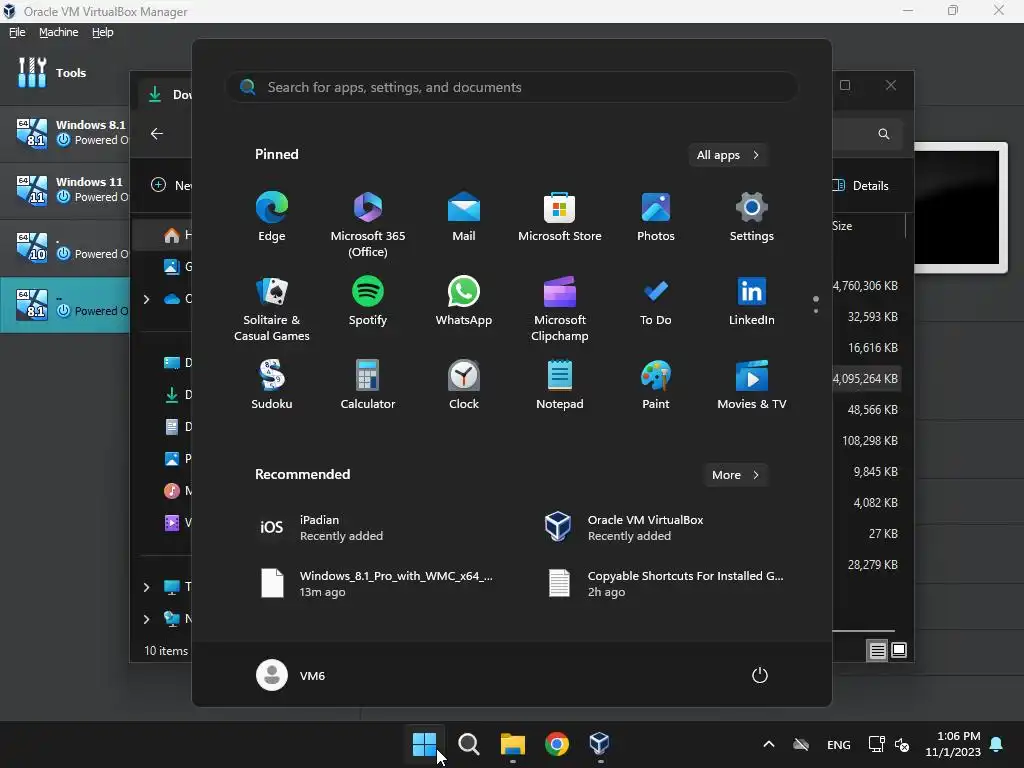
Task: Open the clock showing 1:06 PM
Action: point(953,744)
